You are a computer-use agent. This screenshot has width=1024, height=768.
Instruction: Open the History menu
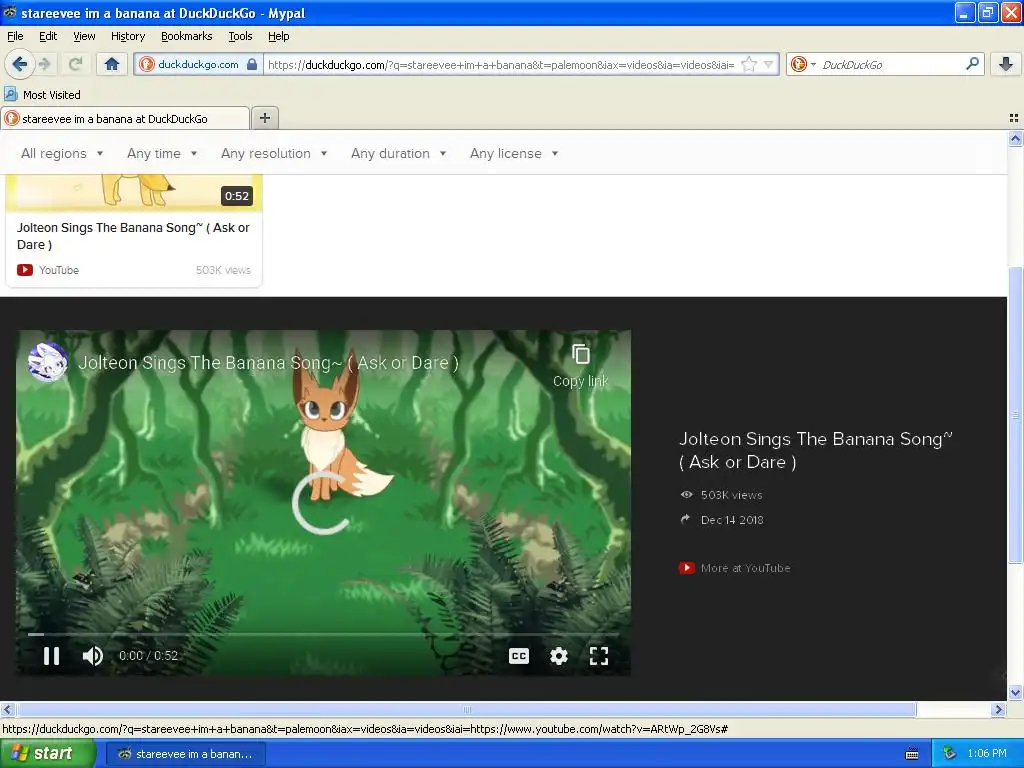(x=127, y=36)
